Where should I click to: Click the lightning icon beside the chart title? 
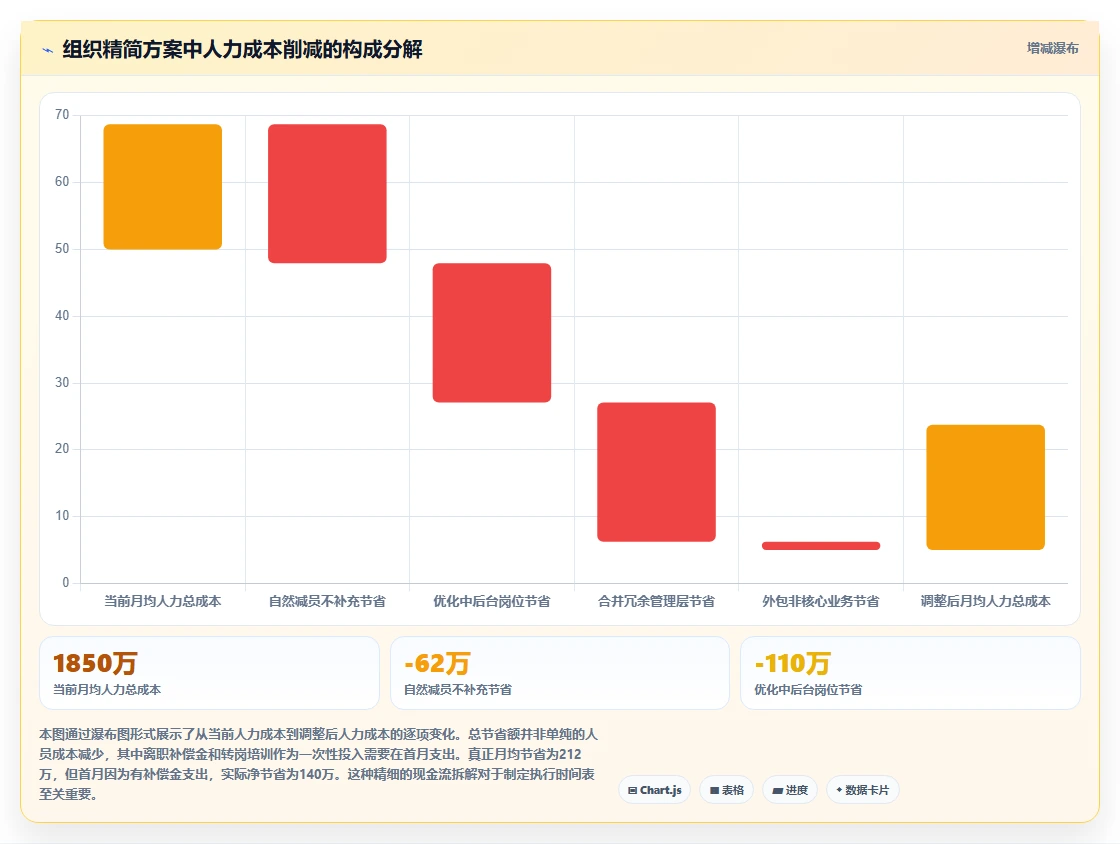pyautogui.click(x=48, y=50)
